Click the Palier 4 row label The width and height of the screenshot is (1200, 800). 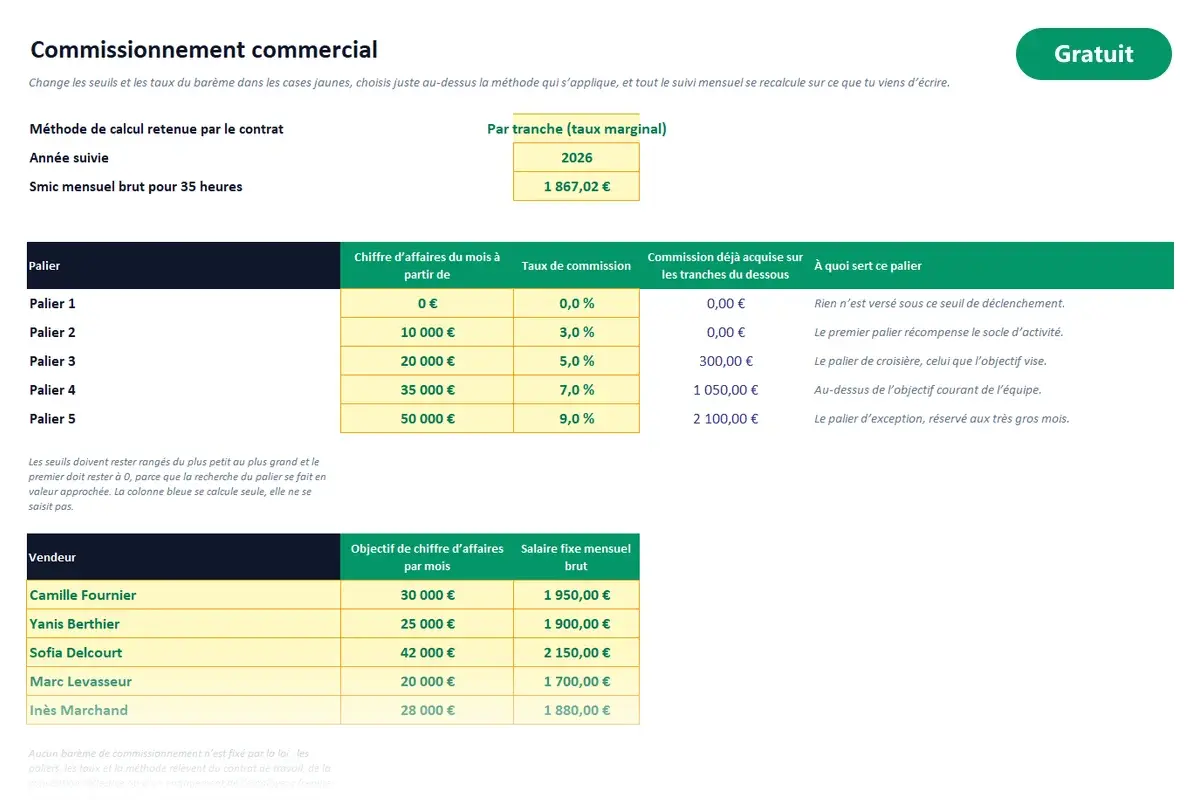53,390
